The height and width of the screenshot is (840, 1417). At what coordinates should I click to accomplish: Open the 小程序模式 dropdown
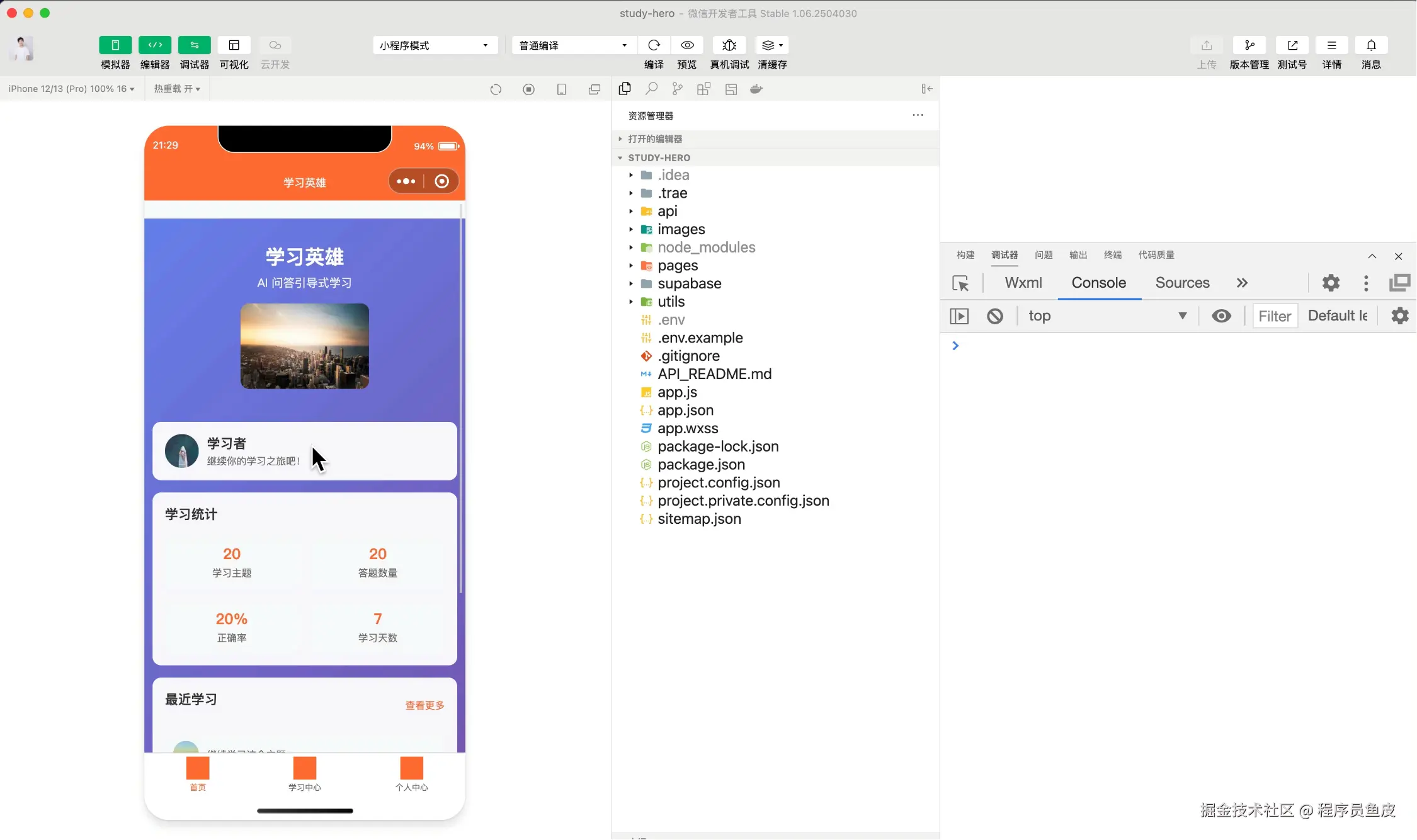pyautogui.click(x=435, y=45)
